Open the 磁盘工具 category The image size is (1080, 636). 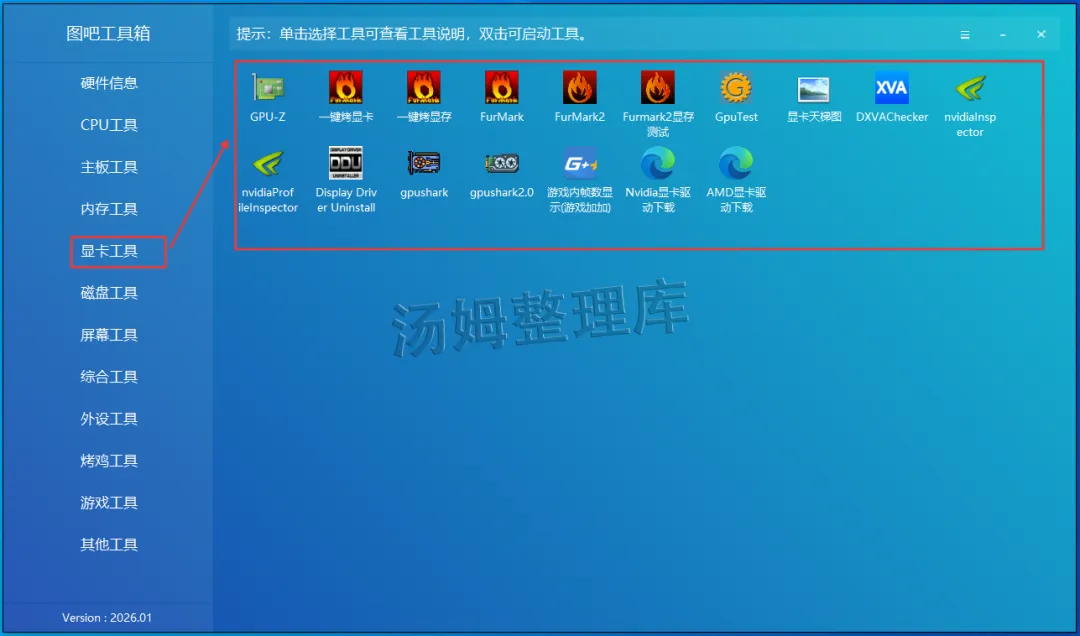109,294
